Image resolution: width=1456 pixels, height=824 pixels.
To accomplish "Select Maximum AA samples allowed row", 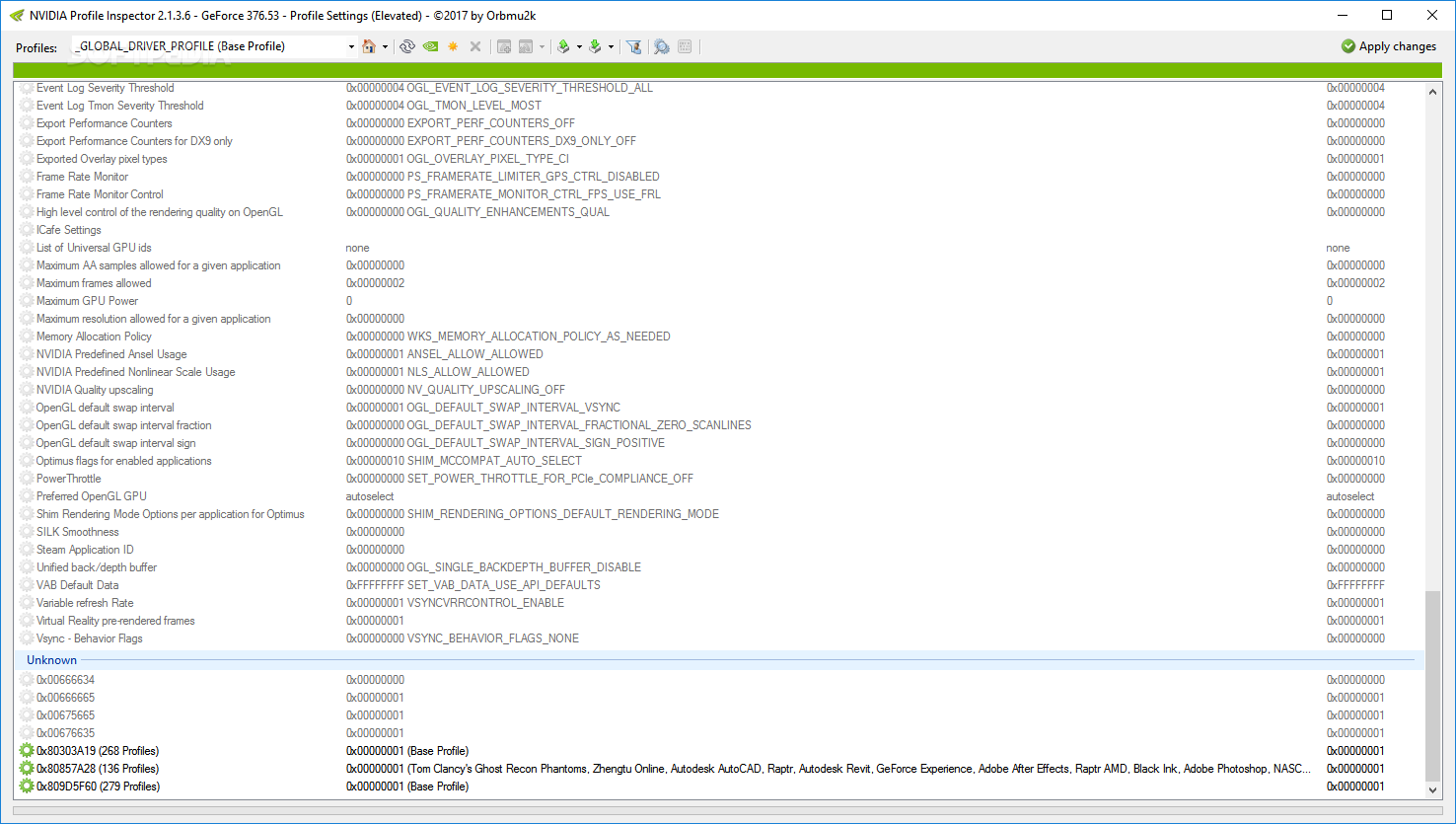I will [719, 265].
